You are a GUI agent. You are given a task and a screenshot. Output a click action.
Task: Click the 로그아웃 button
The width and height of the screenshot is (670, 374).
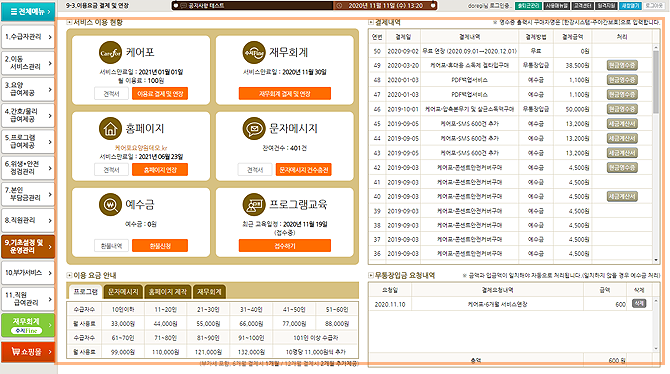[653, 6]
